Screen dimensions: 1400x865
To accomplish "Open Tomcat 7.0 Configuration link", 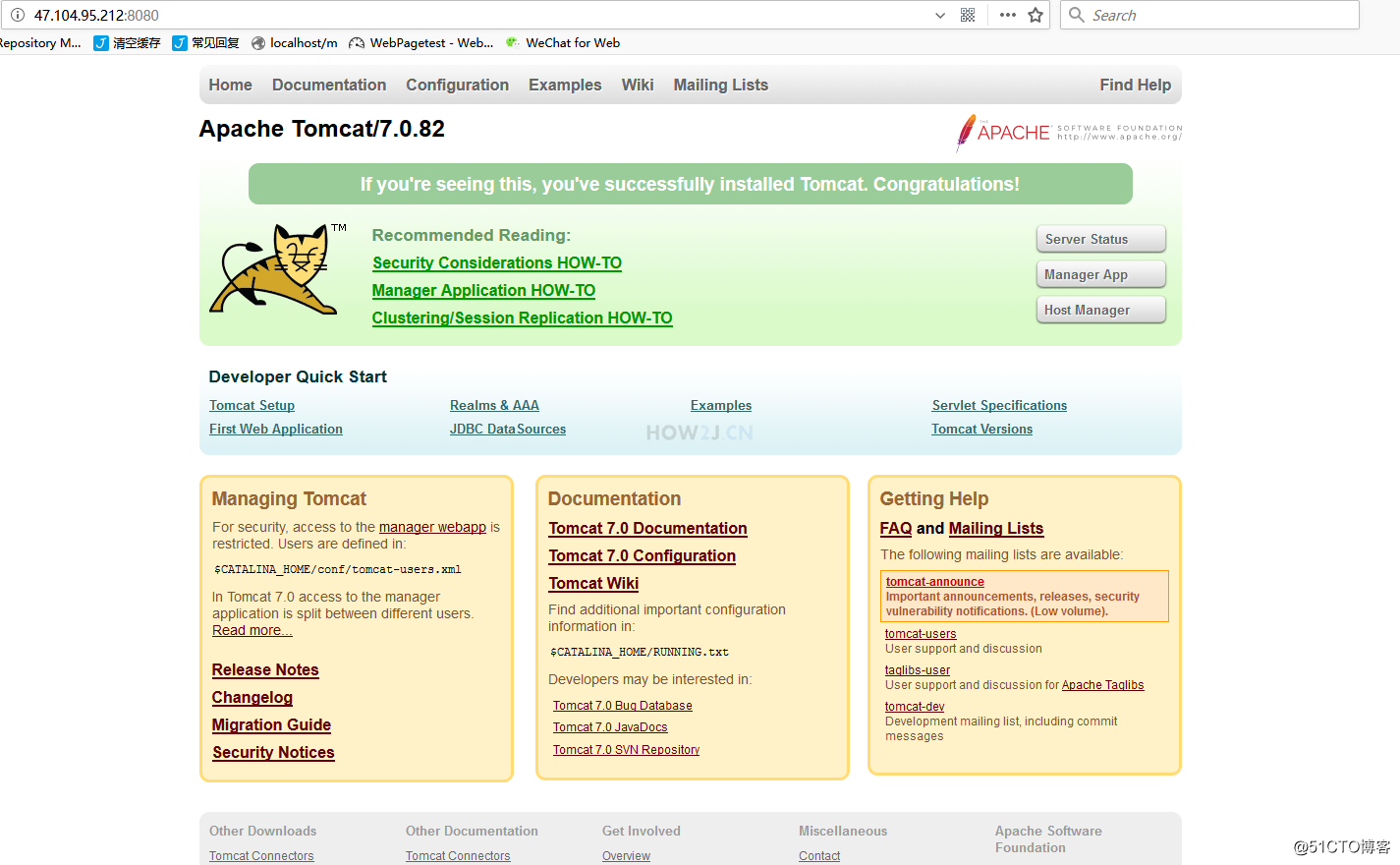I will (642, 555).
